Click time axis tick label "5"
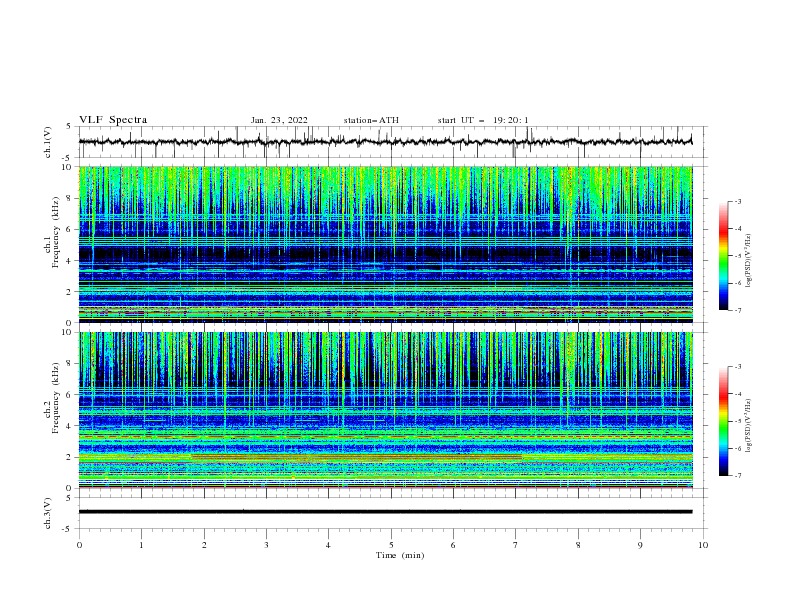 [391, 545]
